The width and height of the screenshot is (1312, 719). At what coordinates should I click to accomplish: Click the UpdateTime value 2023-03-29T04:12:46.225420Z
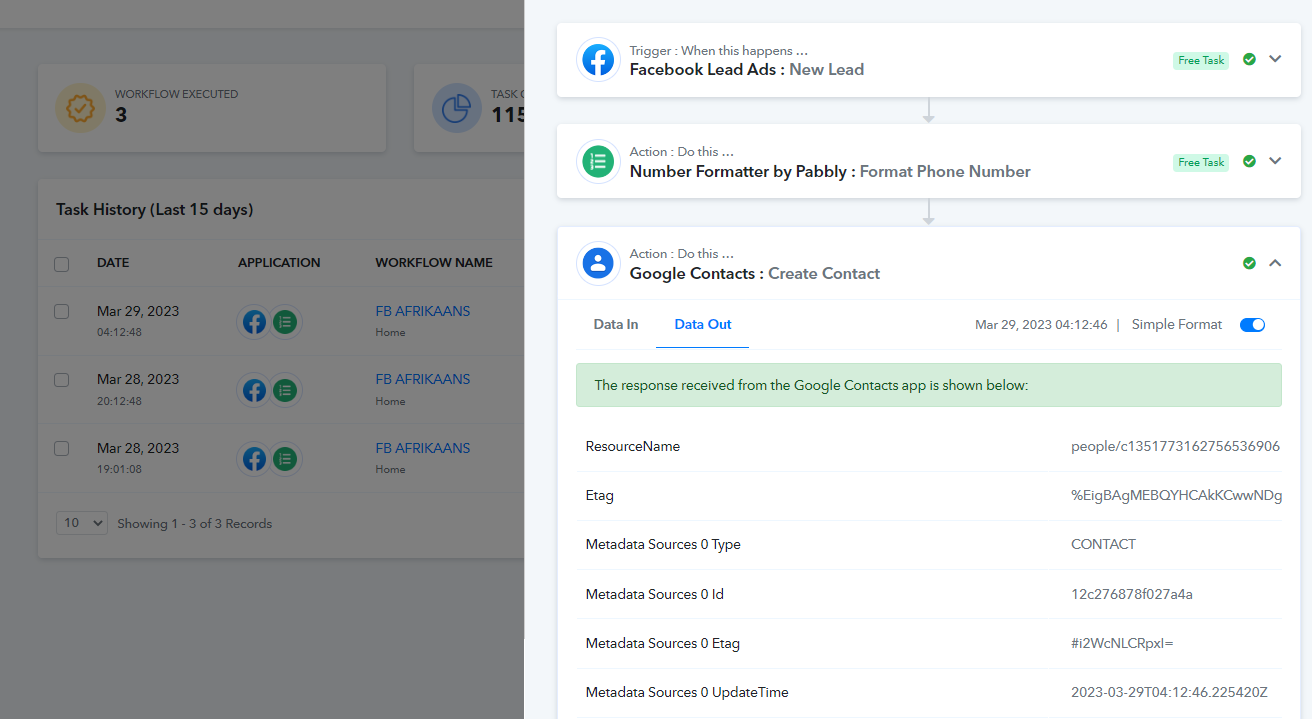[x=1169, y=692]
